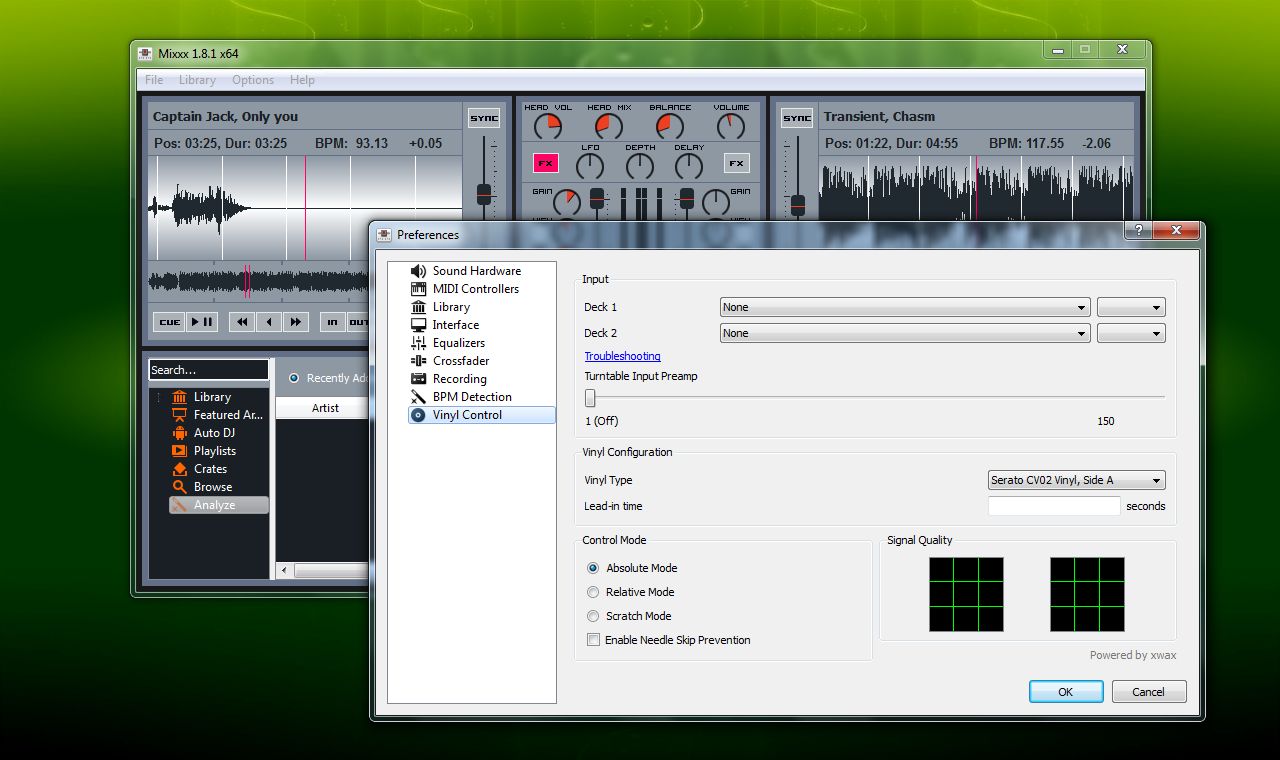Click the HEAD VOL knob

click(548, 126)
